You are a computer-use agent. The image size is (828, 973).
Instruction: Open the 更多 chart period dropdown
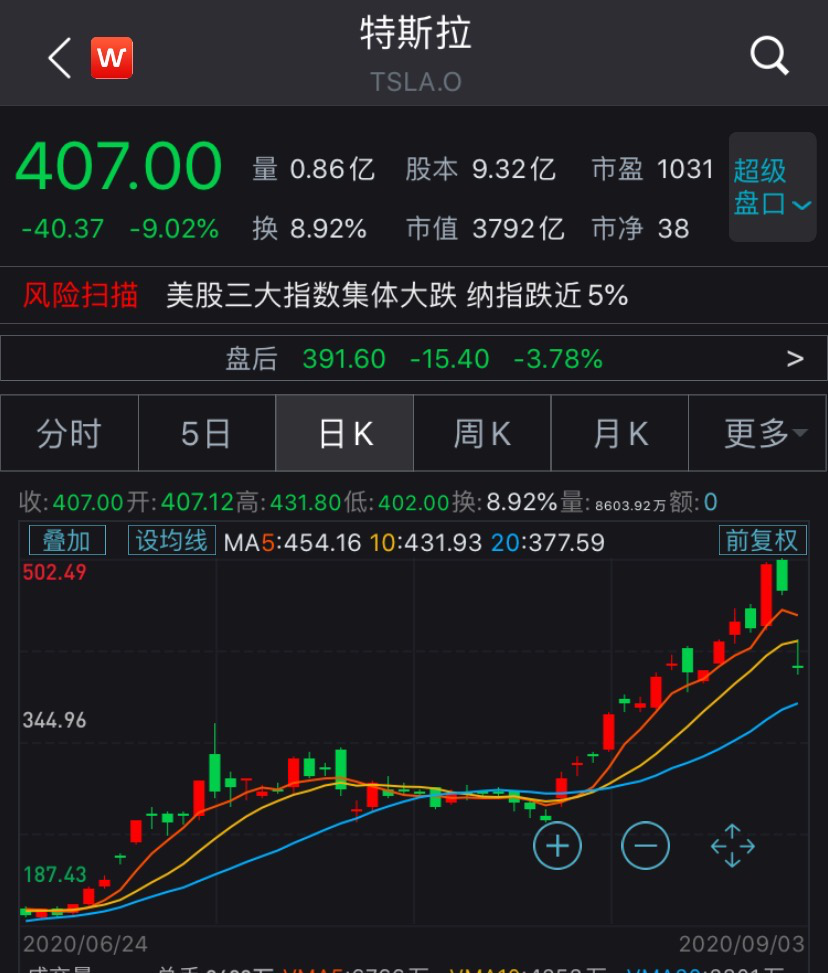coord(757,433)
